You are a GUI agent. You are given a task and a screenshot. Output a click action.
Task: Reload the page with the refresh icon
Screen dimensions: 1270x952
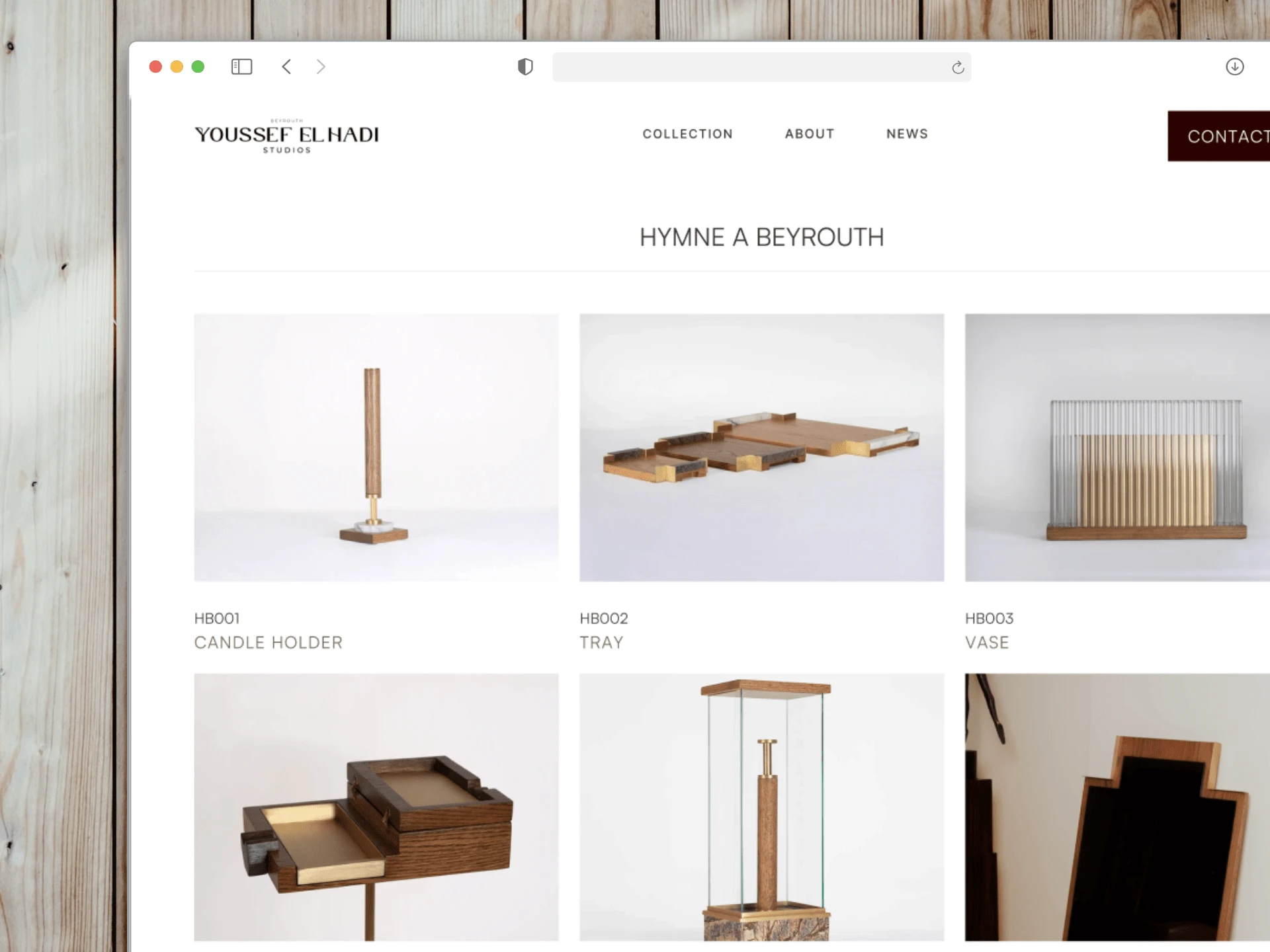pos(958,67)
